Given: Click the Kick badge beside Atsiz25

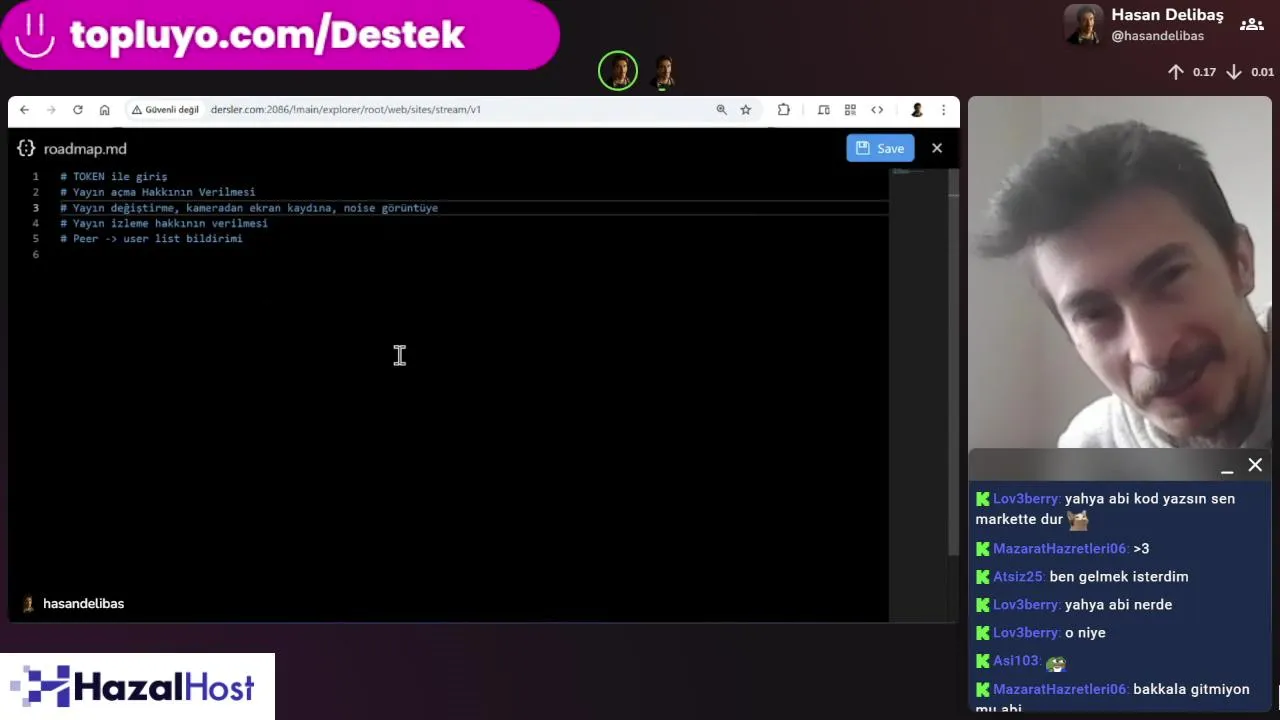Looking at the screenshot, I should click(x=982, y=577).
